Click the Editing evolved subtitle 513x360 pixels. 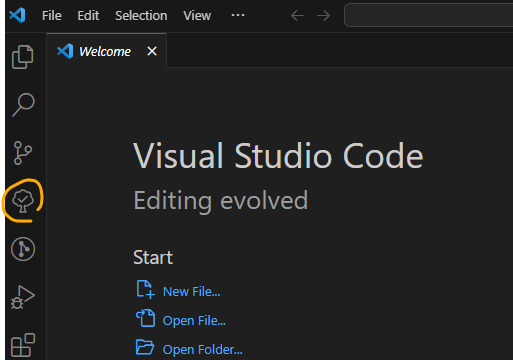[x=221, y=201]
